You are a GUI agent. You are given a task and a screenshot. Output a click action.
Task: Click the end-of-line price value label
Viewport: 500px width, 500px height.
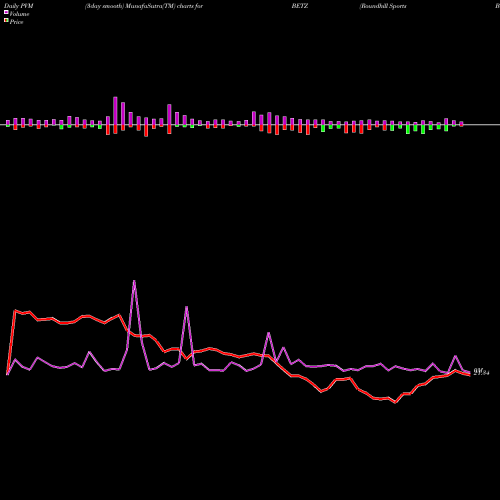[x=481, y=372]
